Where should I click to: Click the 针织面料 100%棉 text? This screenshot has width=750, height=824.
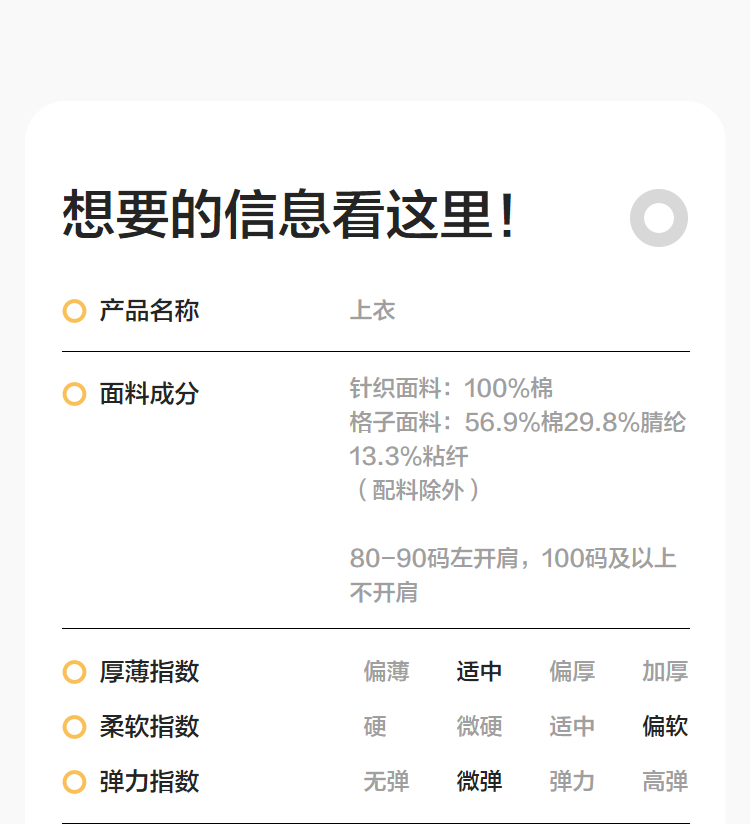[x=451, y=389]
